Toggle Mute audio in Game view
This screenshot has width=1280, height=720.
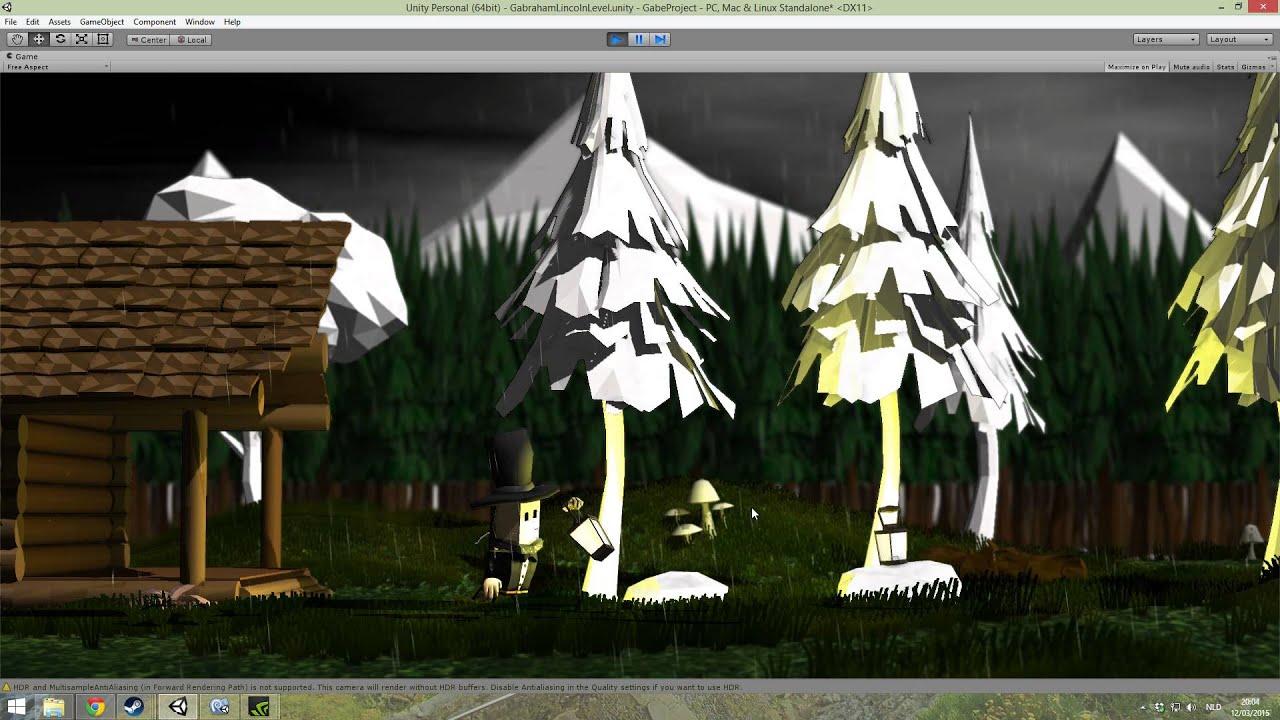point(1190,67)
